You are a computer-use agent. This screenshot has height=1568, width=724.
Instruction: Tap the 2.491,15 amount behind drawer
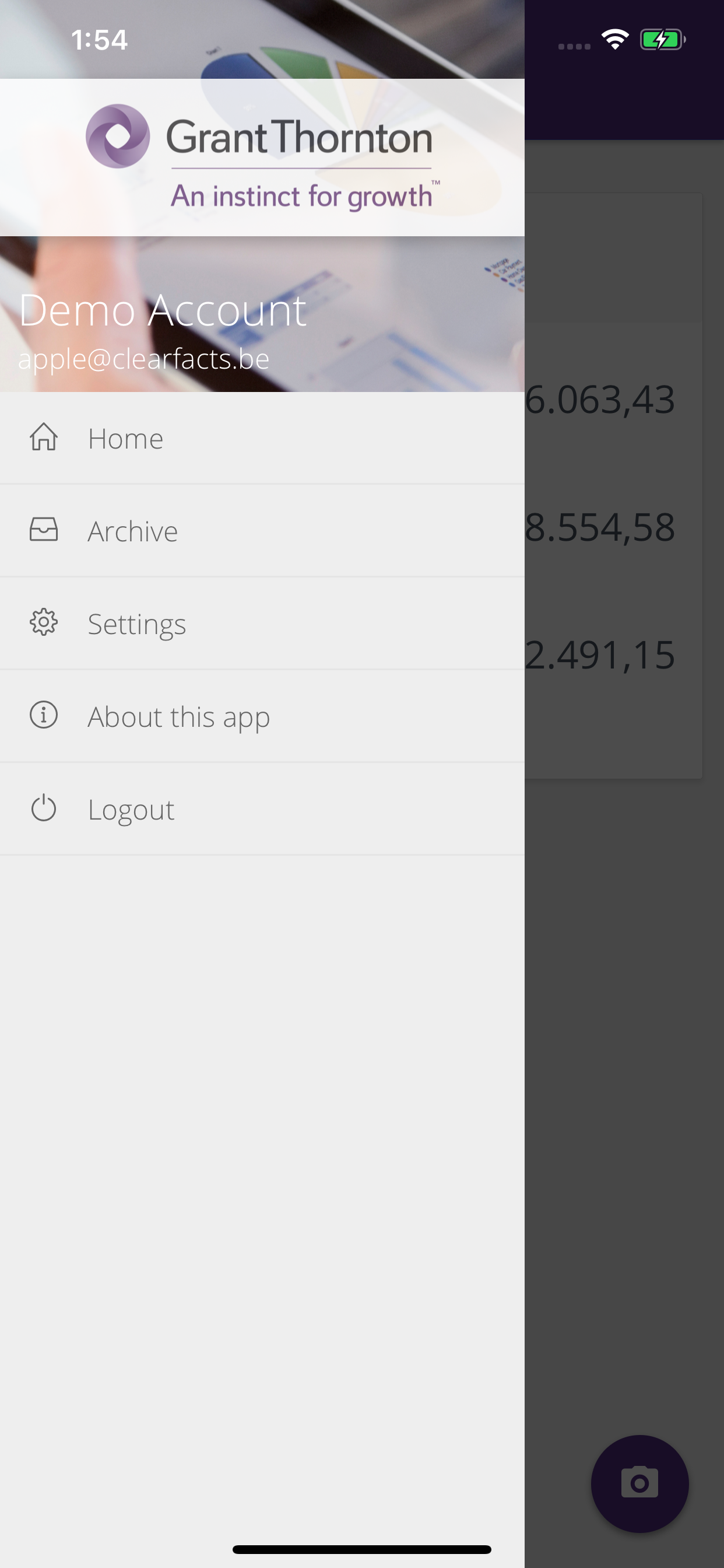click(600, 655)
